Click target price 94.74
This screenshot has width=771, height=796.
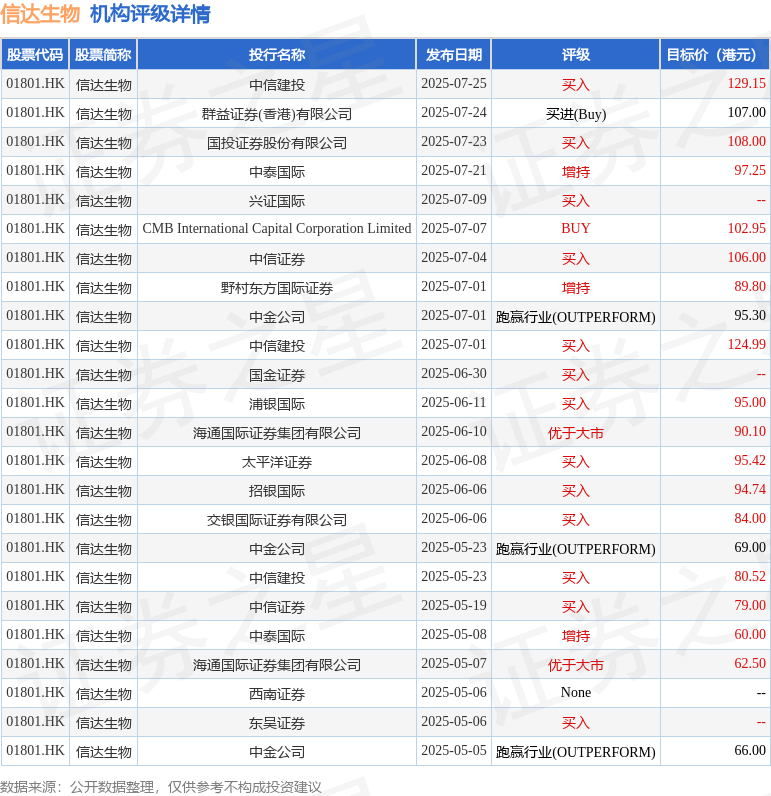pyautogui.click(x=750, y=489)
